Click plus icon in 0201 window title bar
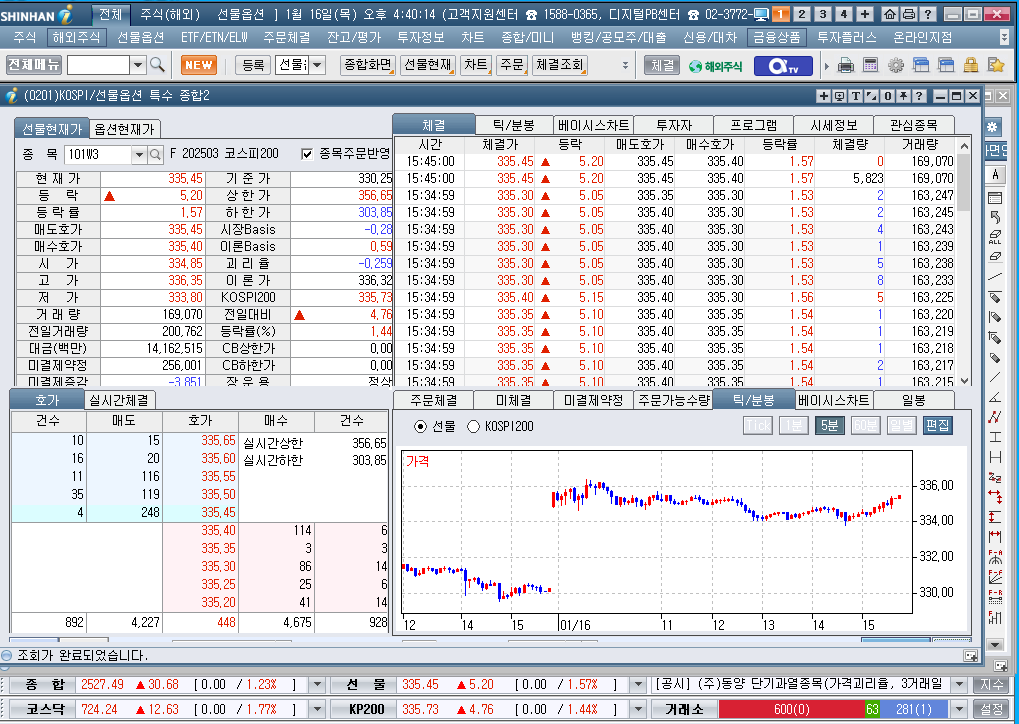Viewport: 1019px width, 724px height. (x=823, y=96)
